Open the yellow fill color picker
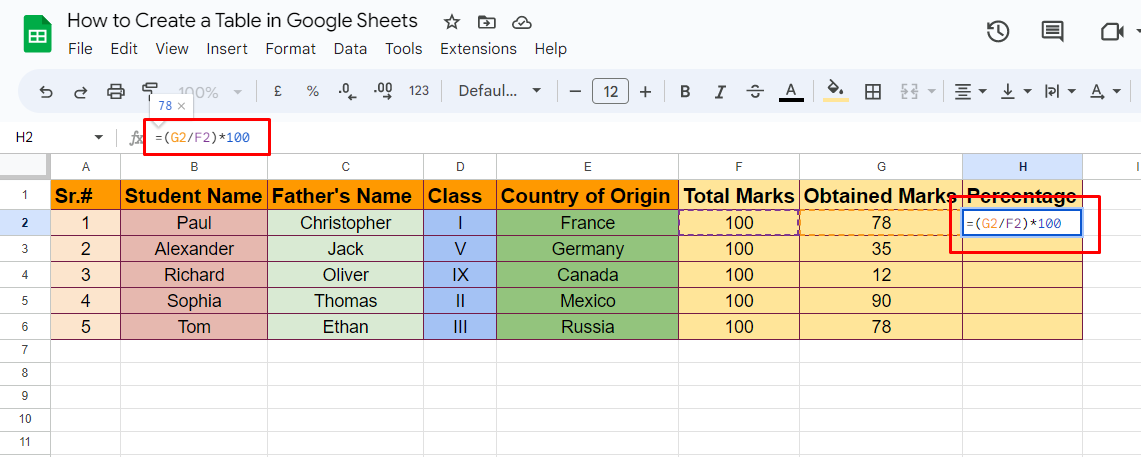 point(836,91)
